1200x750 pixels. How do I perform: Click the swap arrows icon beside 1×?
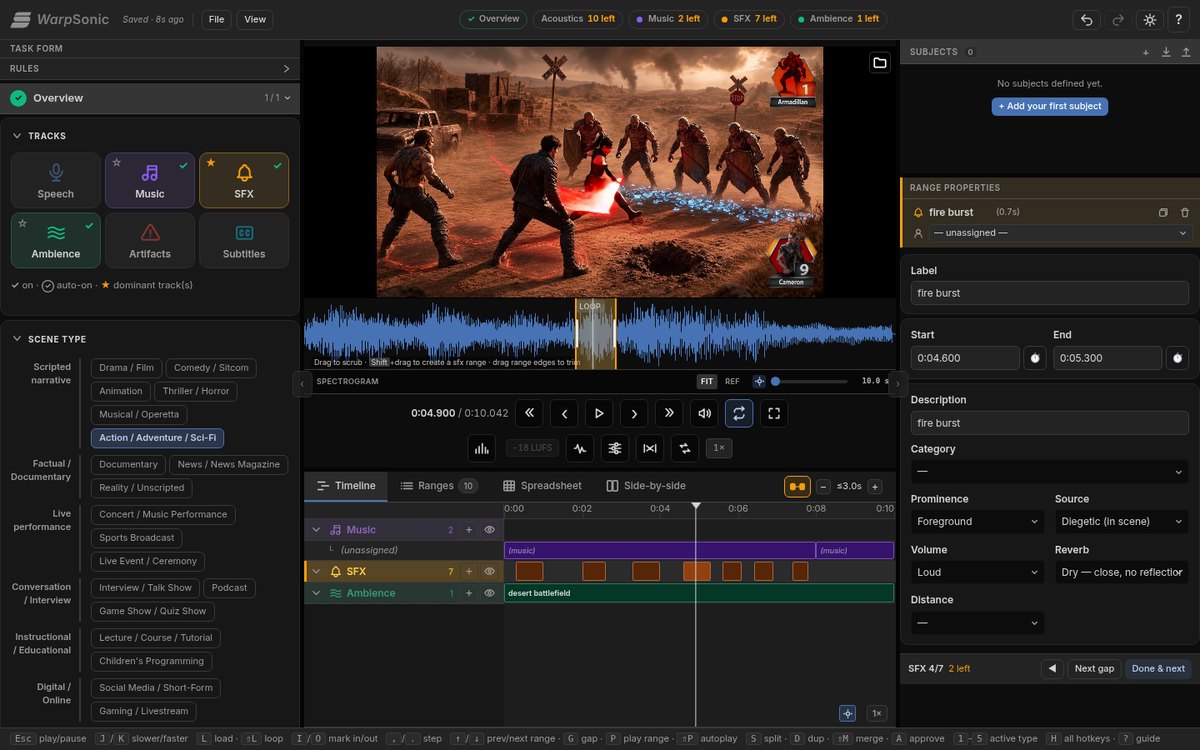click(685, 449)
